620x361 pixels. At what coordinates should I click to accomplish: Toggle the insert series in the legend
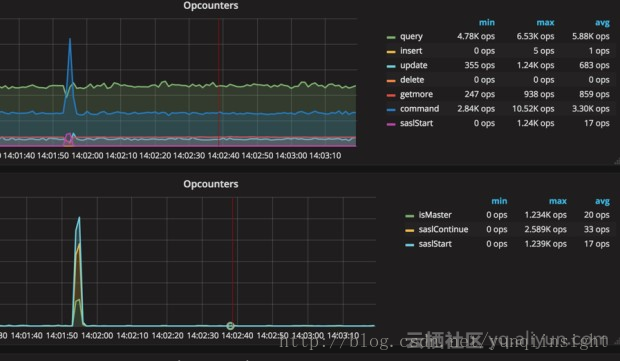(x=411, y=51)
